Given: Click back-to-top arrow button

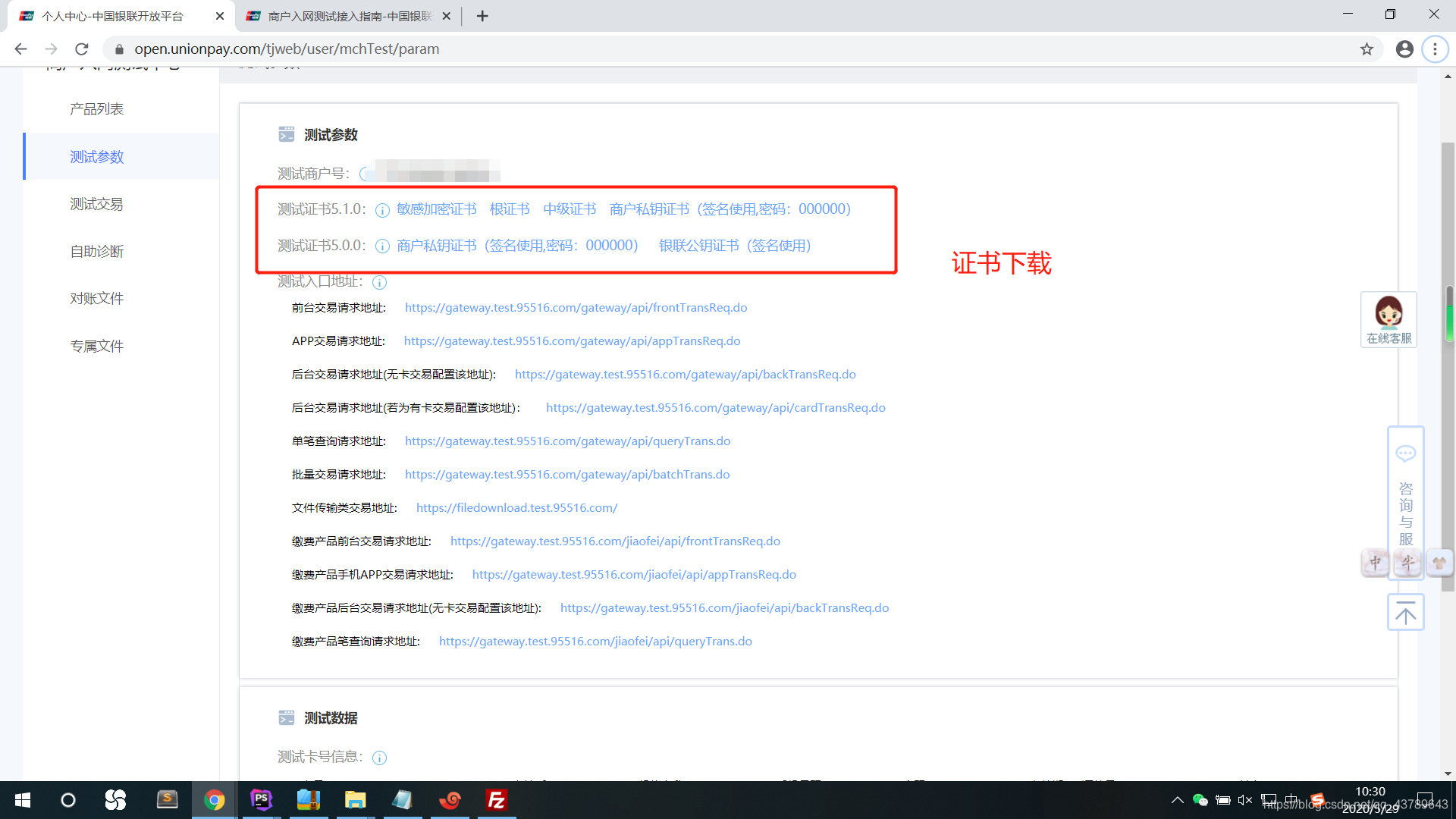Looking at the screenshot, I should click(x=1405, y=613).
